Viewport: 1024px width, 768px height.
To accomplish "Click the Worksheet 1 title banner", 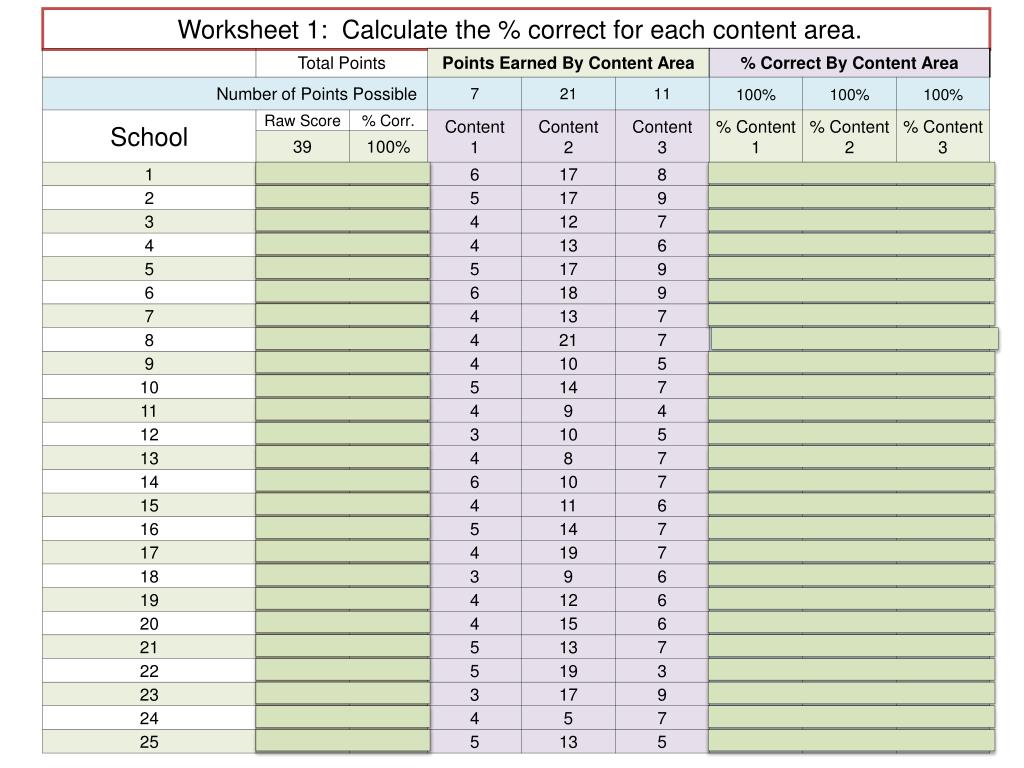I will (x=517, y=30).
